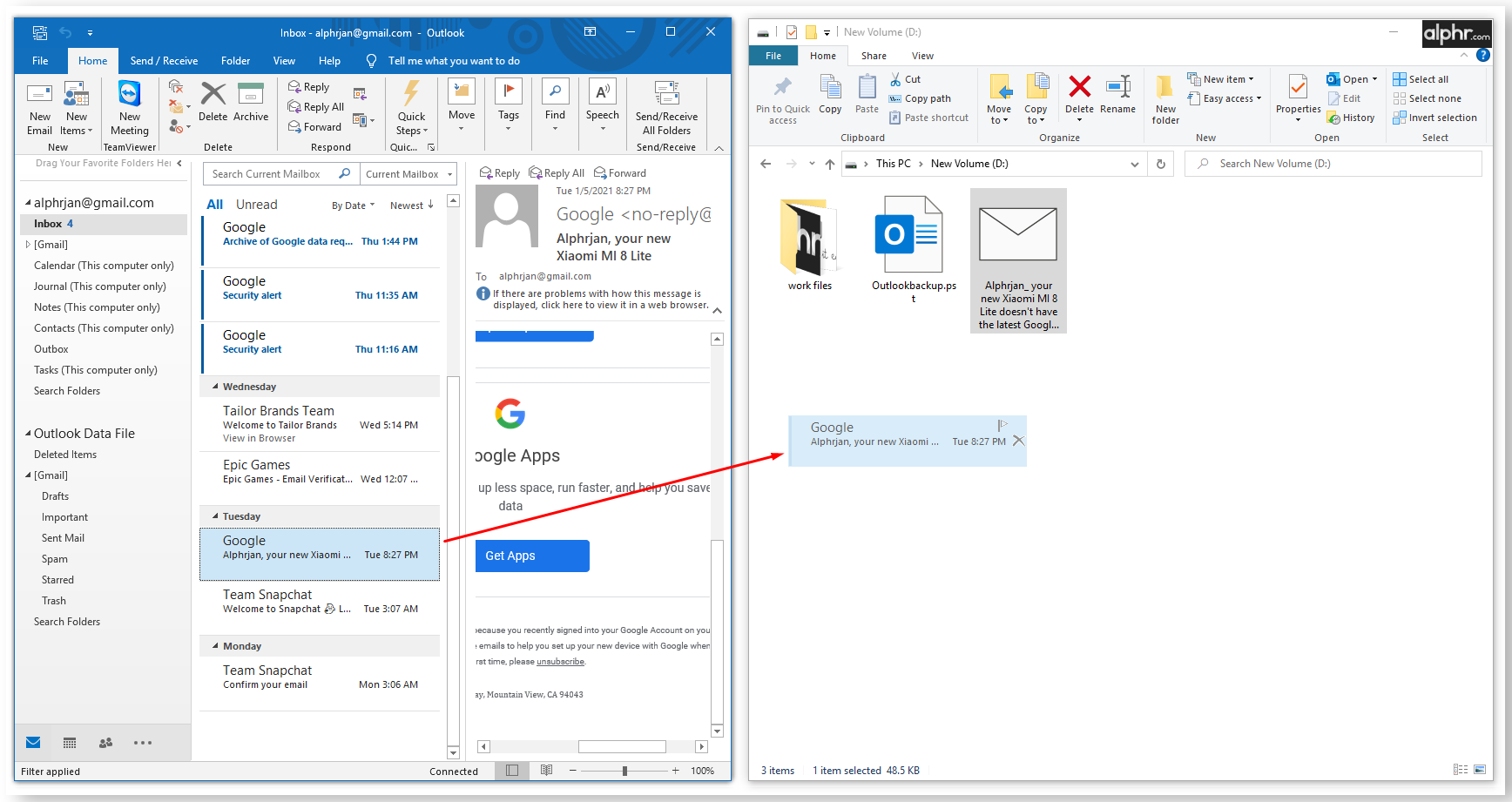Click the Get Apps button in the email
The width and height of the screenshot is (1512, 802).
(532, 556)
